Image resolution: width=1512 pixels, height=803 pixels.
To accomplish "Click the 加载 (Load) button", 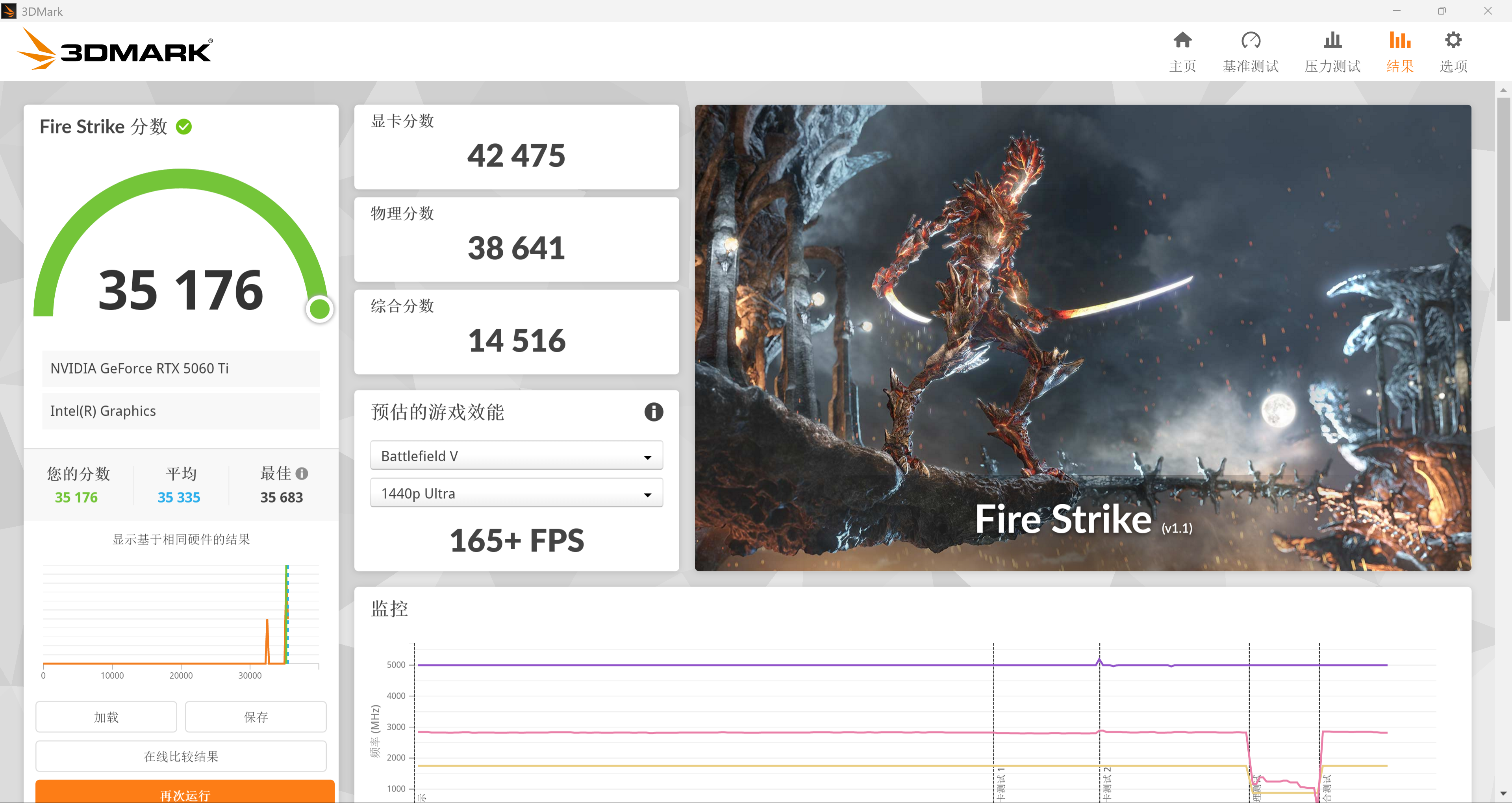I will [106, 717].
